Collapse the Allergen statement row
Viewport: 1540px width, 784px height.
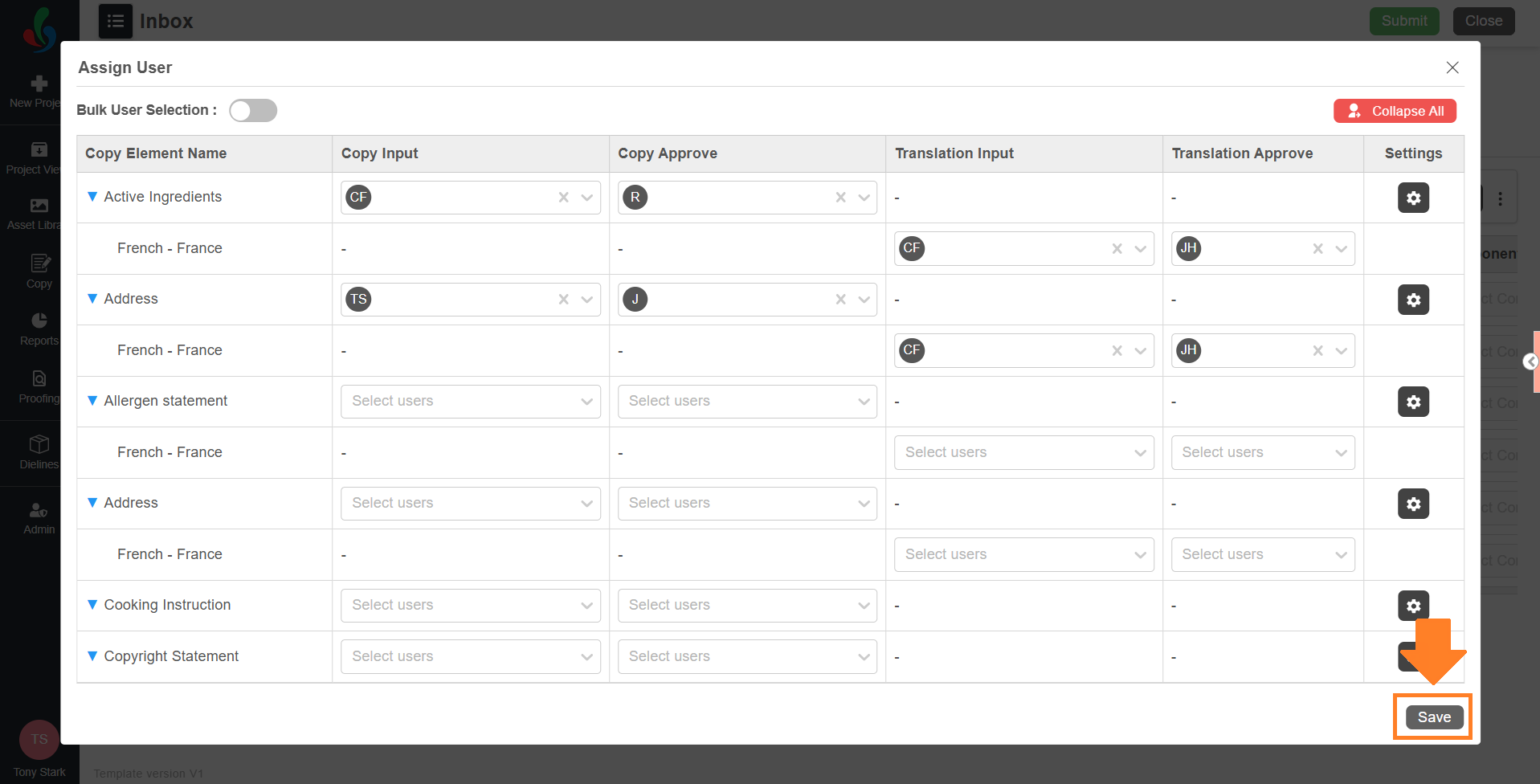pyautogui.click(x=92, y=401)
